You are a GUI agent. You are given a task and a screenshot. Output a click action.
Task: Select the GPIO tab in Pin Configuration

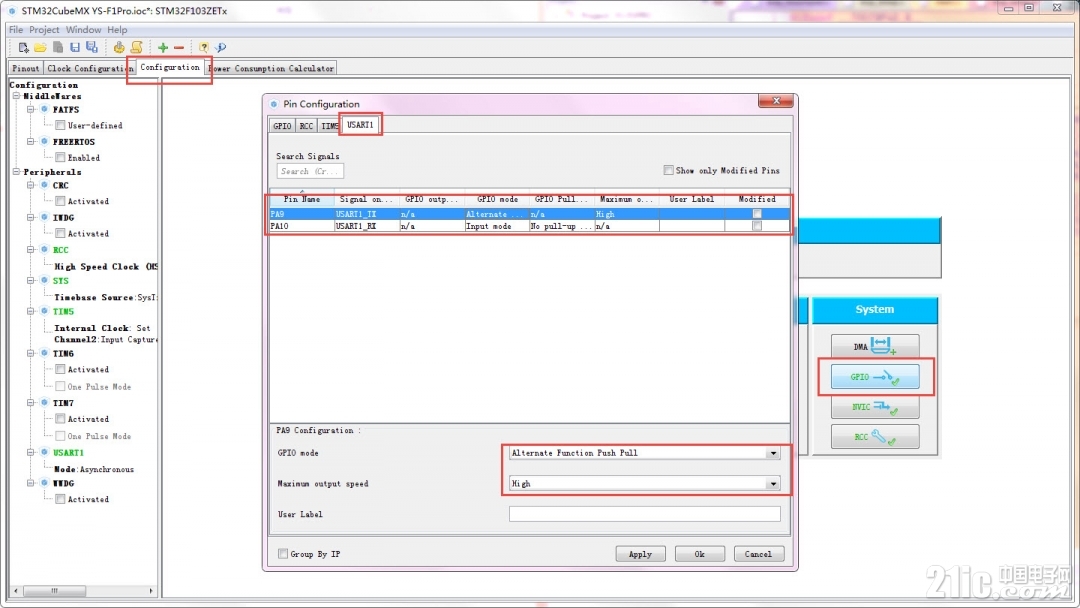pyautogui.click(x=282, y=126)
